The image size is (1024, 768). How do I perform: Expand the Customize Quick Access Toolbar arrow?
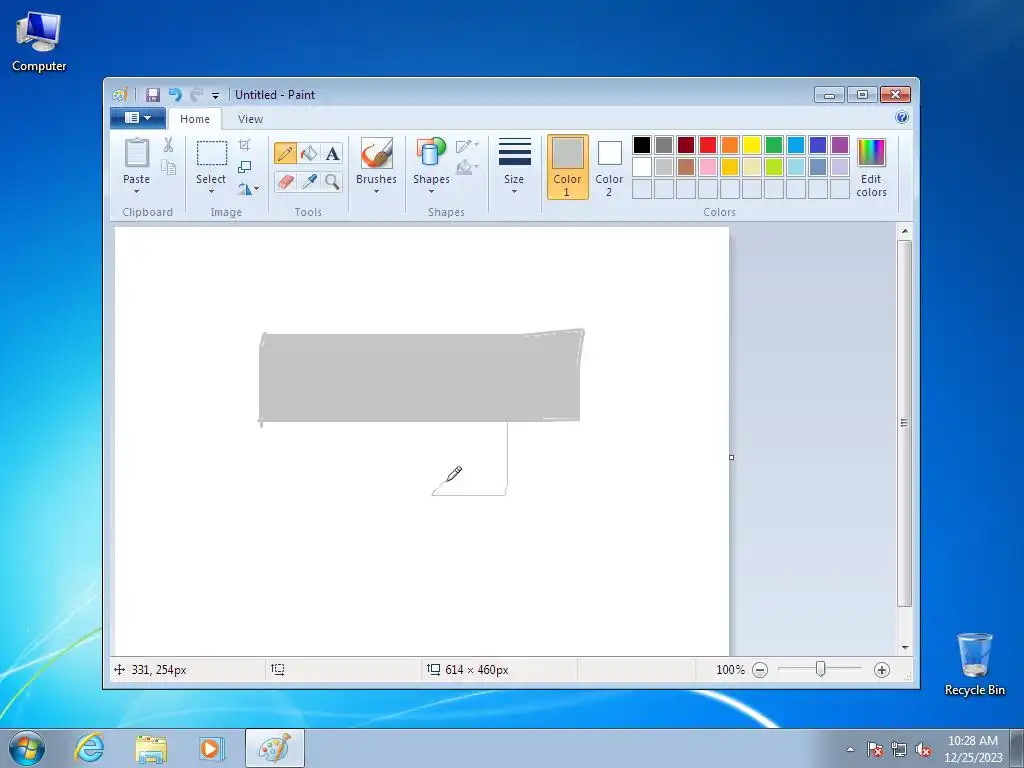click(x=215, y=95)
